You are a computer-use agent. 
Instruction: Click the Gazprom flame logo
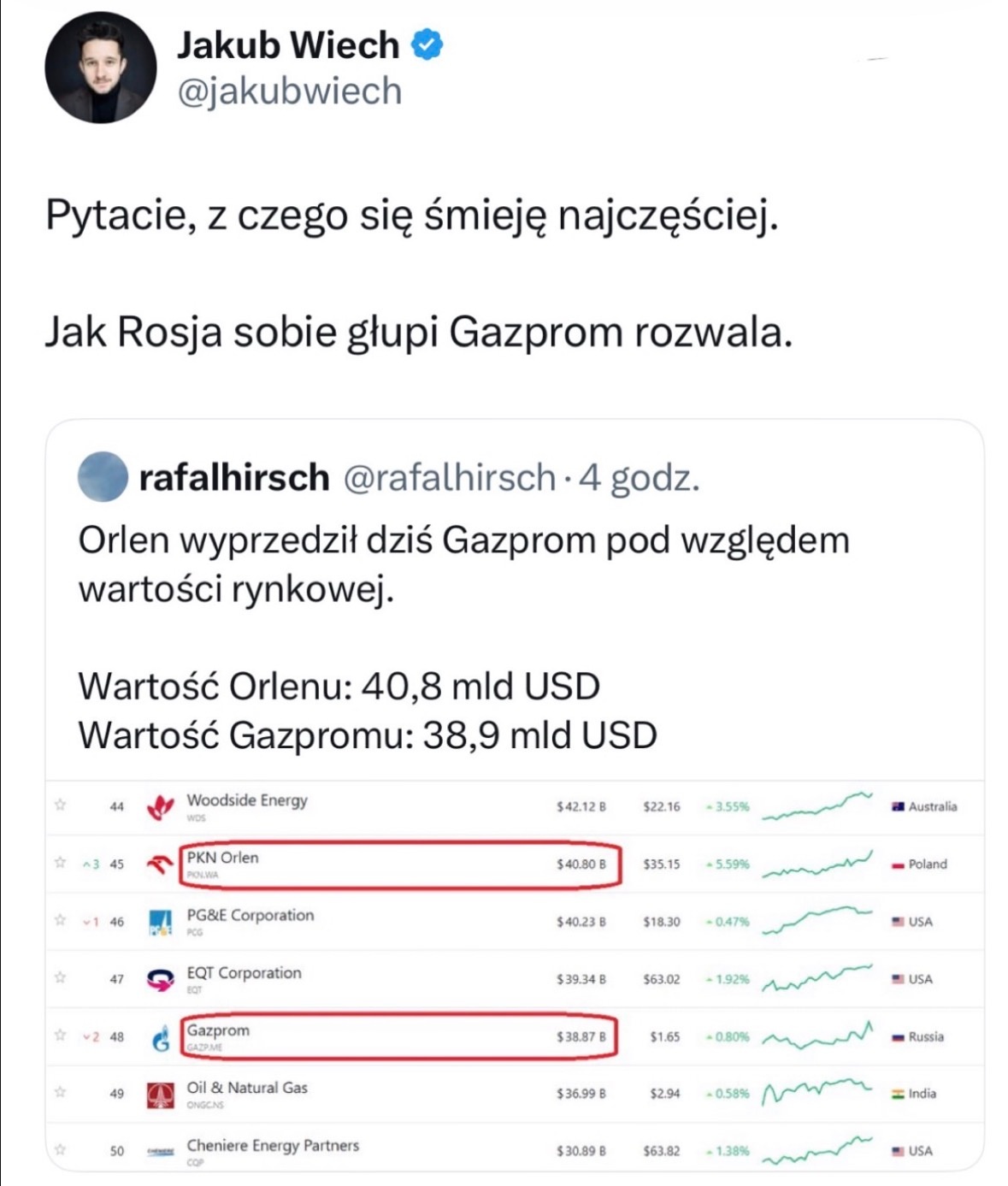160,1038
